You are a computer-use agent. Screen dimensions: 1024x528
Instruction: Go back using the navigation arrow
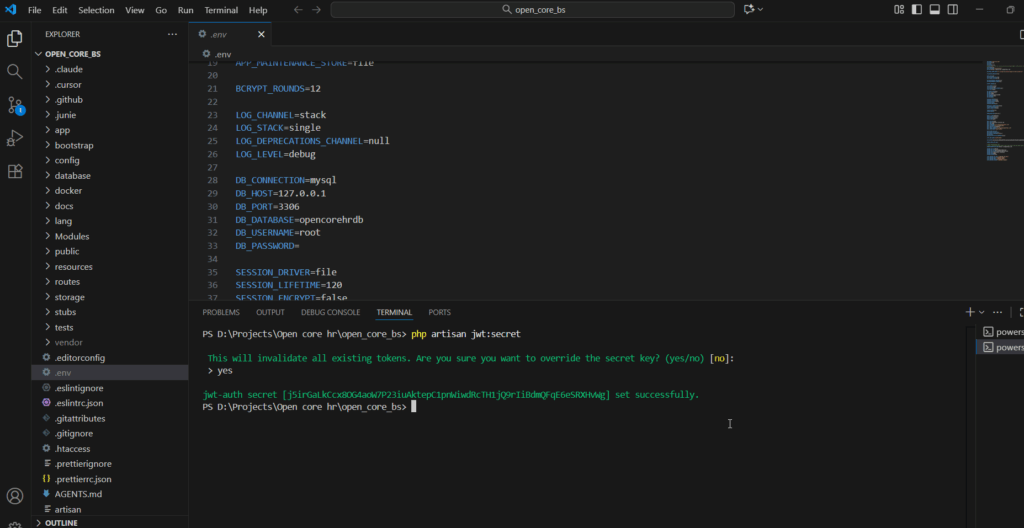[298, 10]
